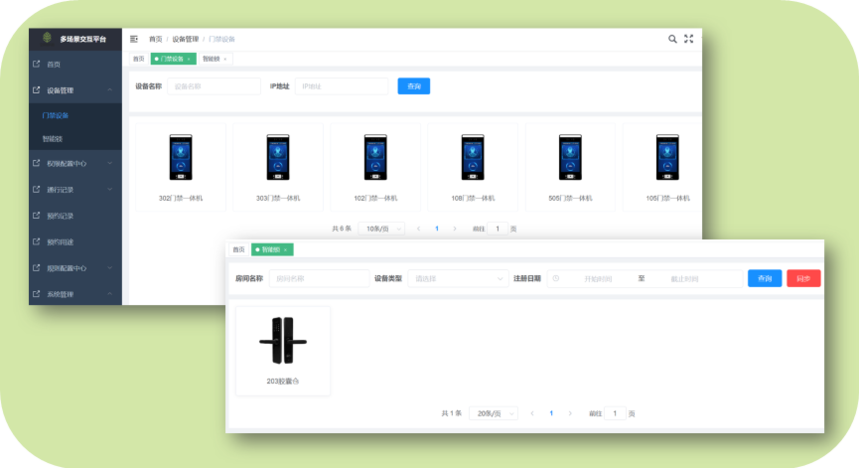Screen dimensions: 859x468
Task: Collapse the sidebar with the hamburger icon
Action: click(x=134, y=39)
